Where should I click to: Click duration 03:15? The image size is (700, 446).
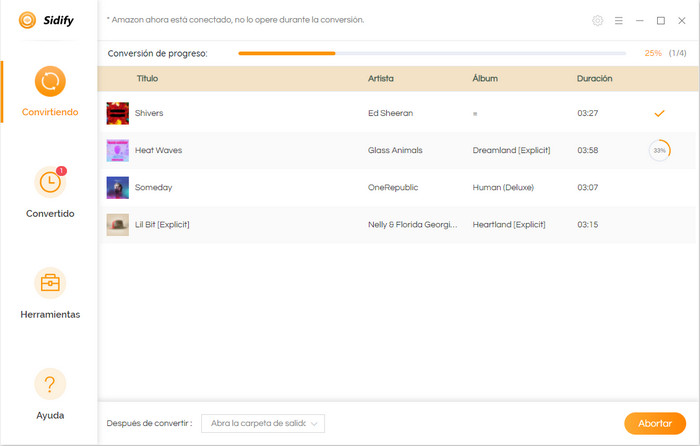pyautogui.click(x=588, y=225)
